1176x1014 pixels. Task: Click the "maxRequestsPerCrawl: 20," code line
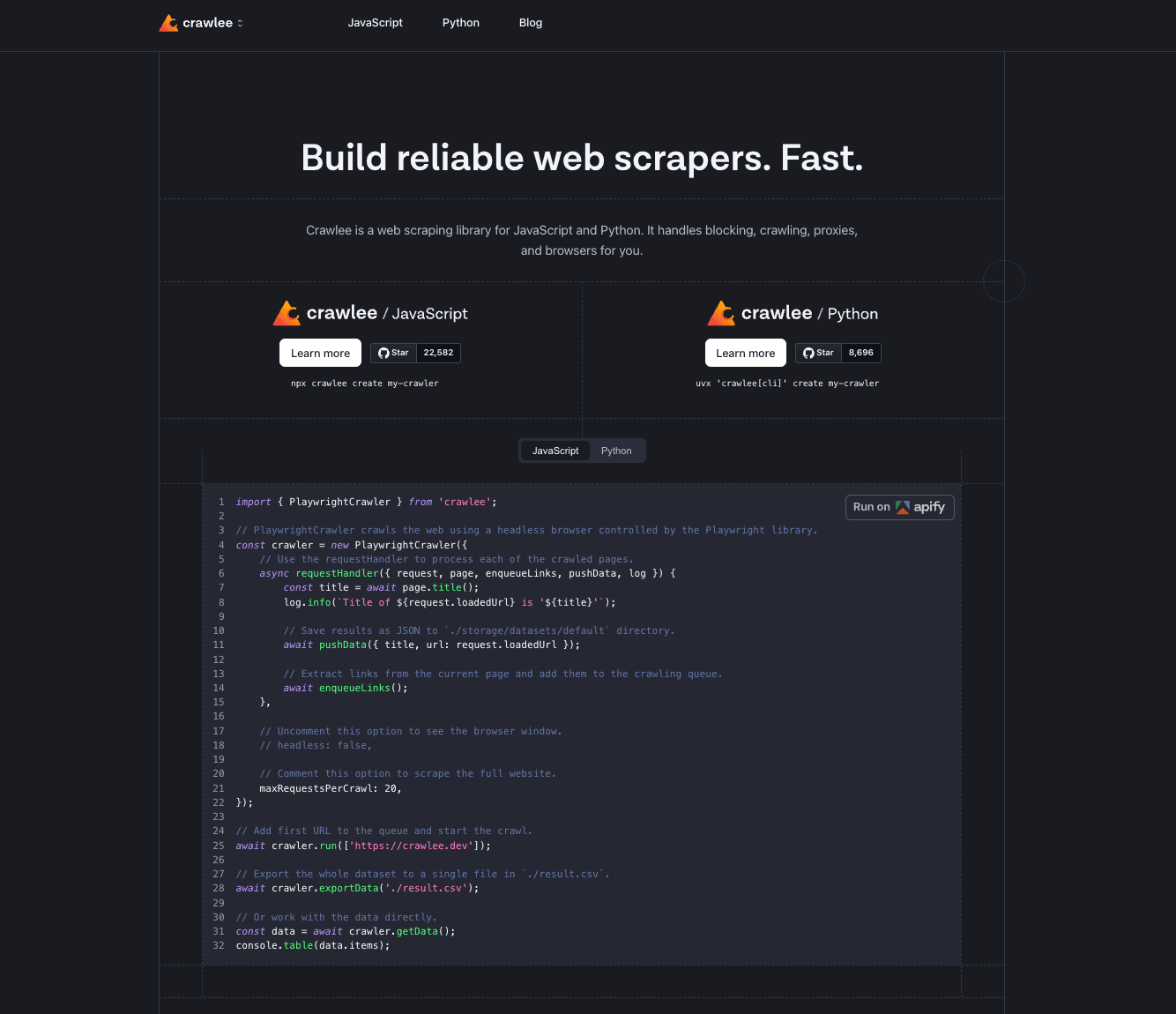[331, 788]
